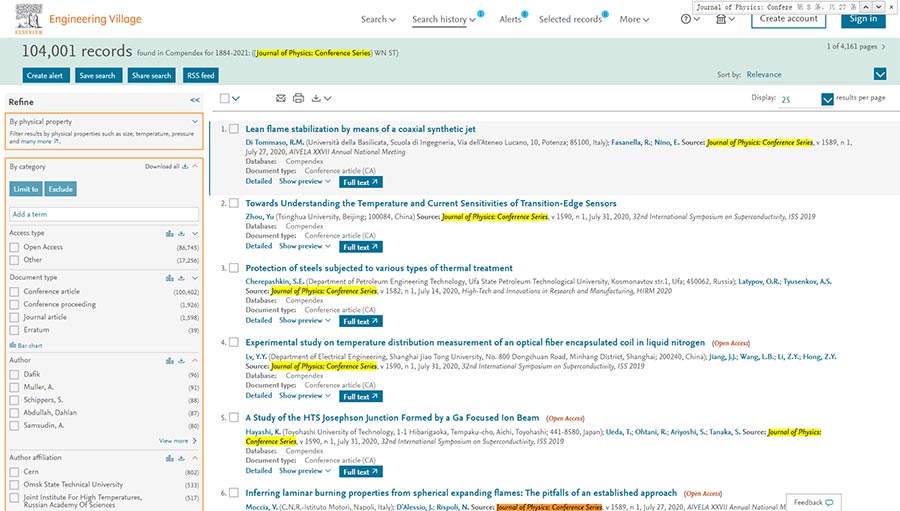Tick the Erratum checkbox
The height and width of the screenshot is (511, 900).
click(x=14, y=330)
